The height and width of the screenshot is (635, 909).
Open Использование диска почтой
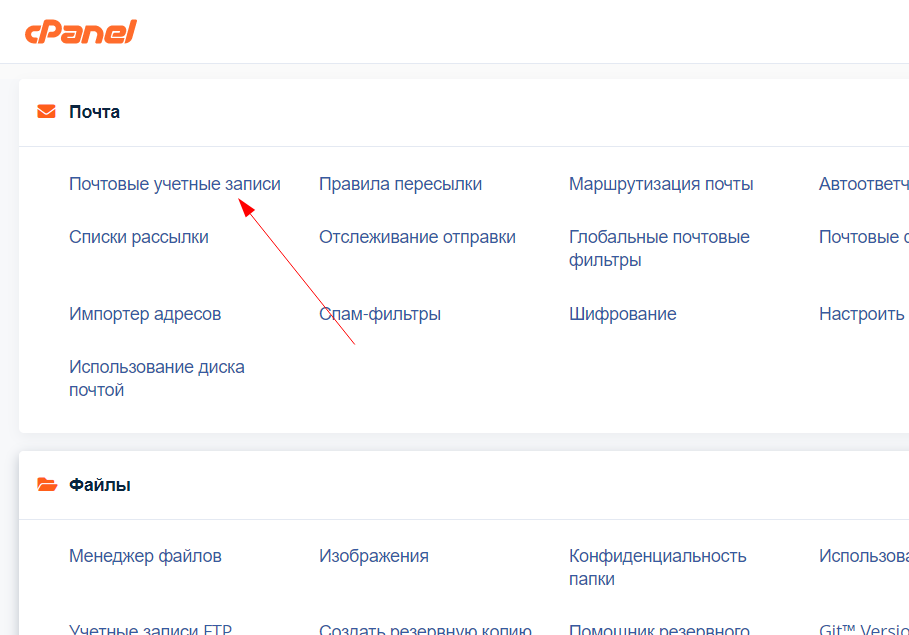156,378
